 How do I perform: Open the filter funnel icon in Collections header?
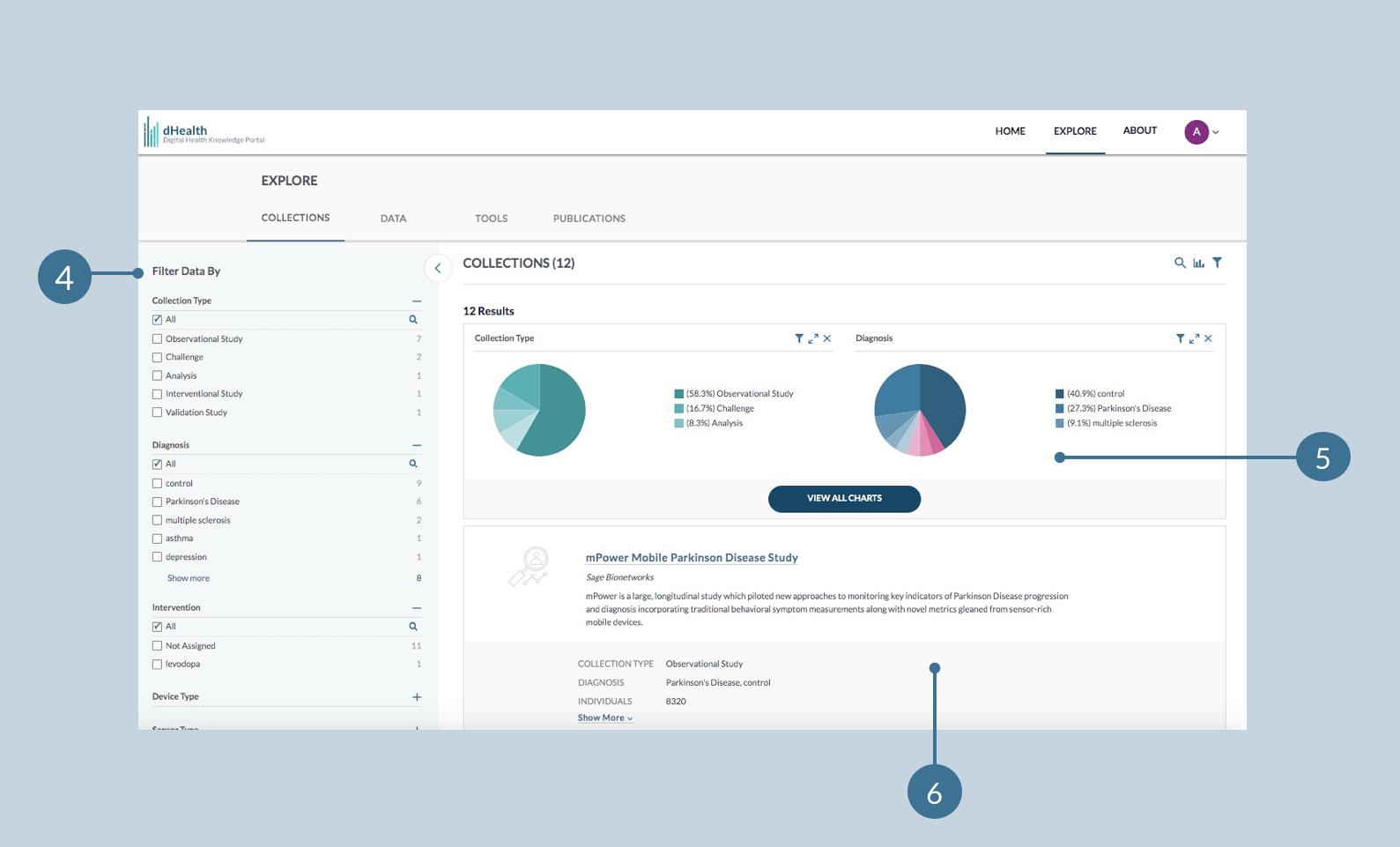tap(1217, 263)
